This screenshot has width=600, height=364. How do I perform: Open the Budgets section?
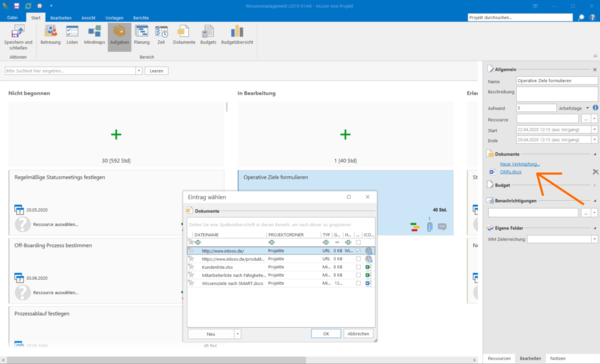(208, 35)
